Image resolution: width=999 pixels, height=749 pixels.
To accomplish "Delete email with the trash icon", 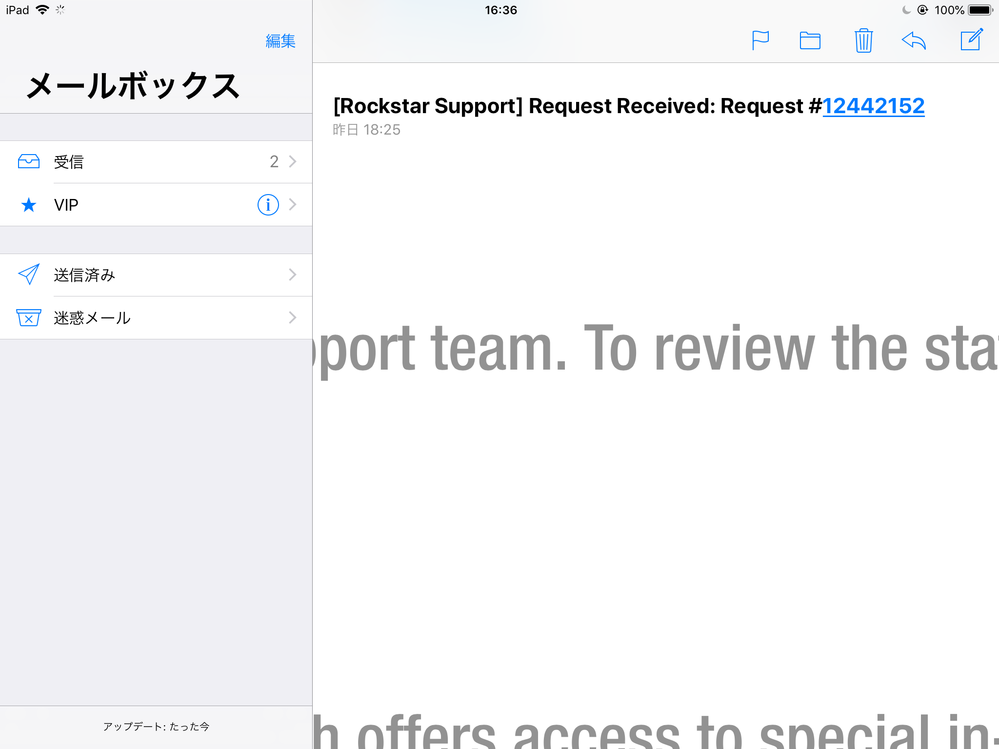I will (x=864, y=40).
